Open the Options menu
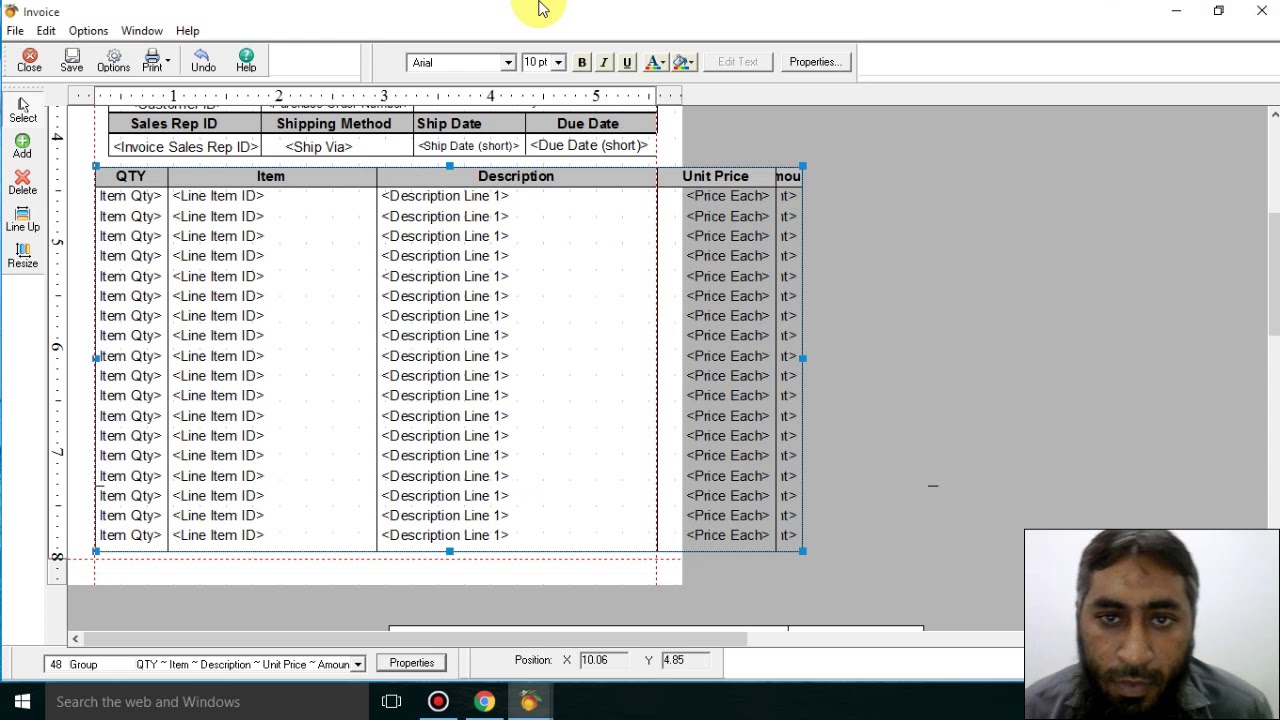The width and height of the screenshot is (1280, 720). pos(88,31)
